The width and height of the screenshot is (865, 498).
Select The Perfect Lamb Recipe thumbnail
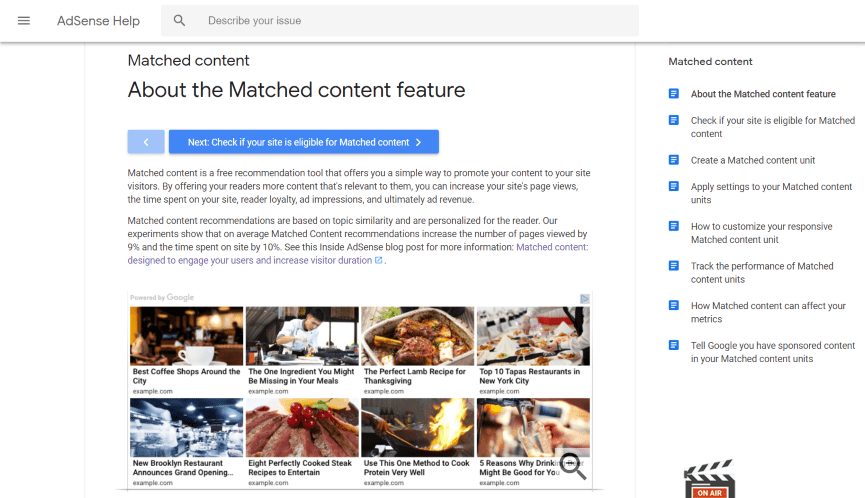[417, 336]
